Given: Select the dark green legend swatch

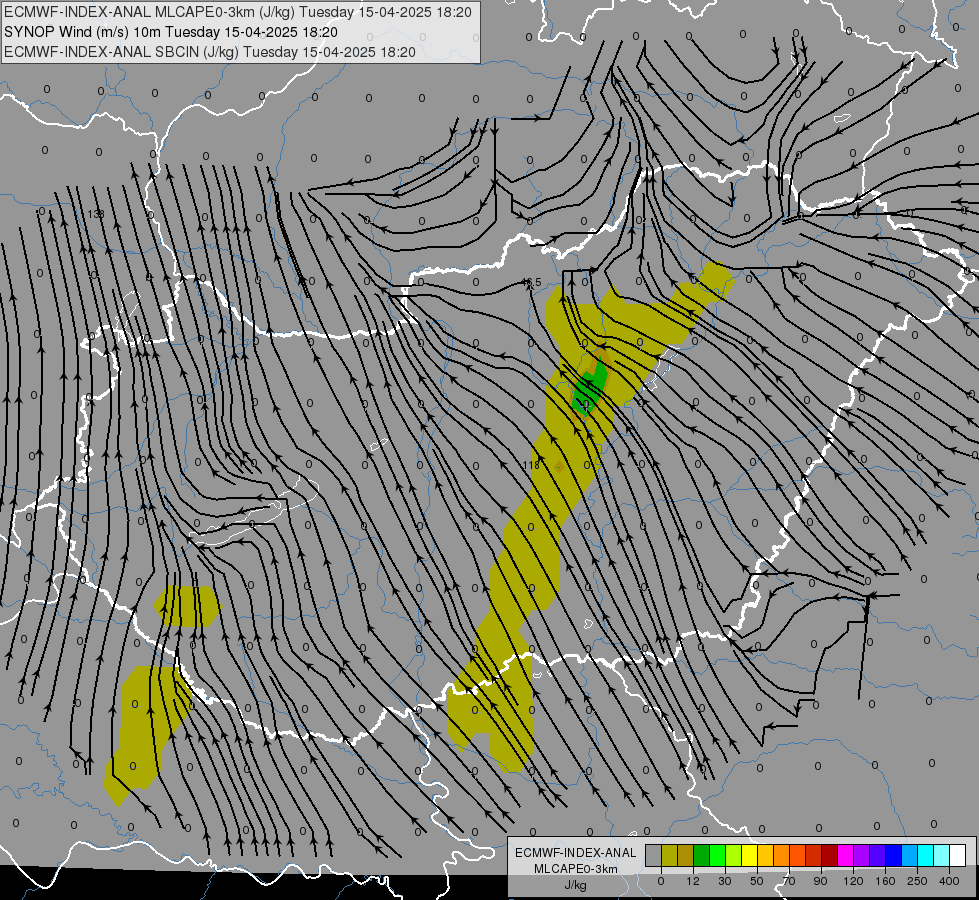Looking at the screenshot, I should point(702,855).
